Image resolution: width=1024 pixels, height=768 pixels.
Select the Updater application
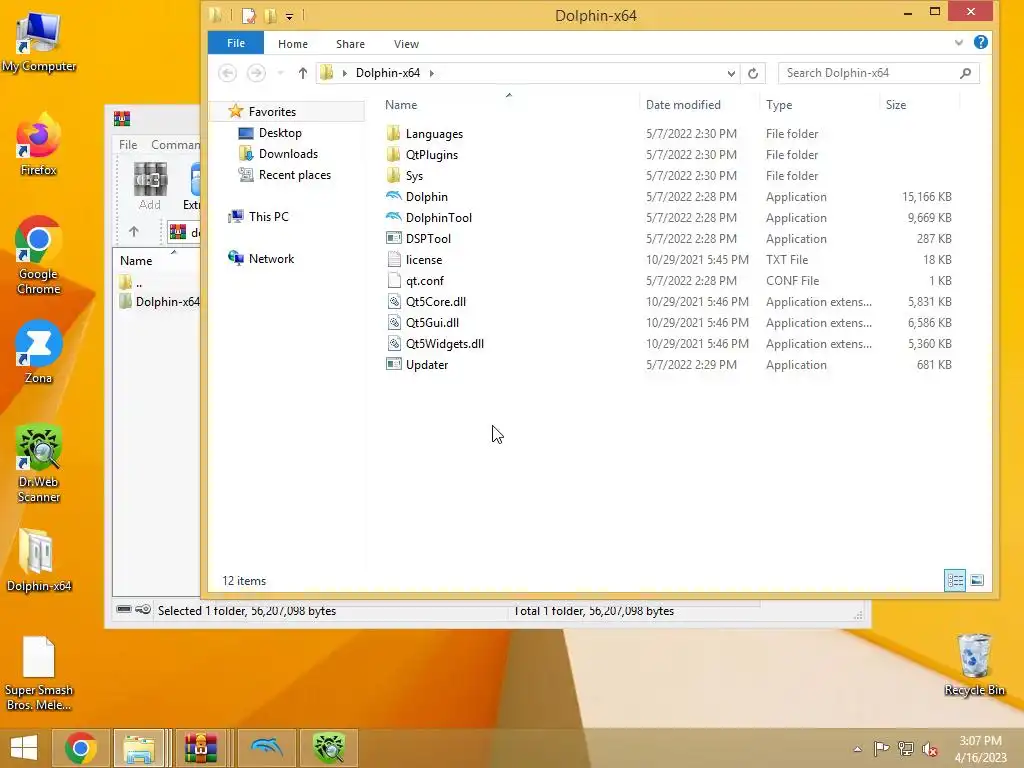tap(426, 364)
